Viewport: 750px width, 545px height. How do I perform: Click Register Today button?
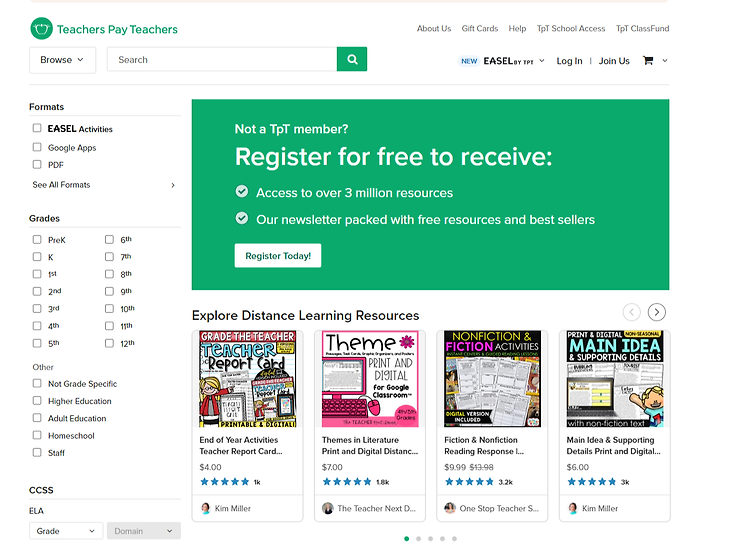[x=278, y=256]
